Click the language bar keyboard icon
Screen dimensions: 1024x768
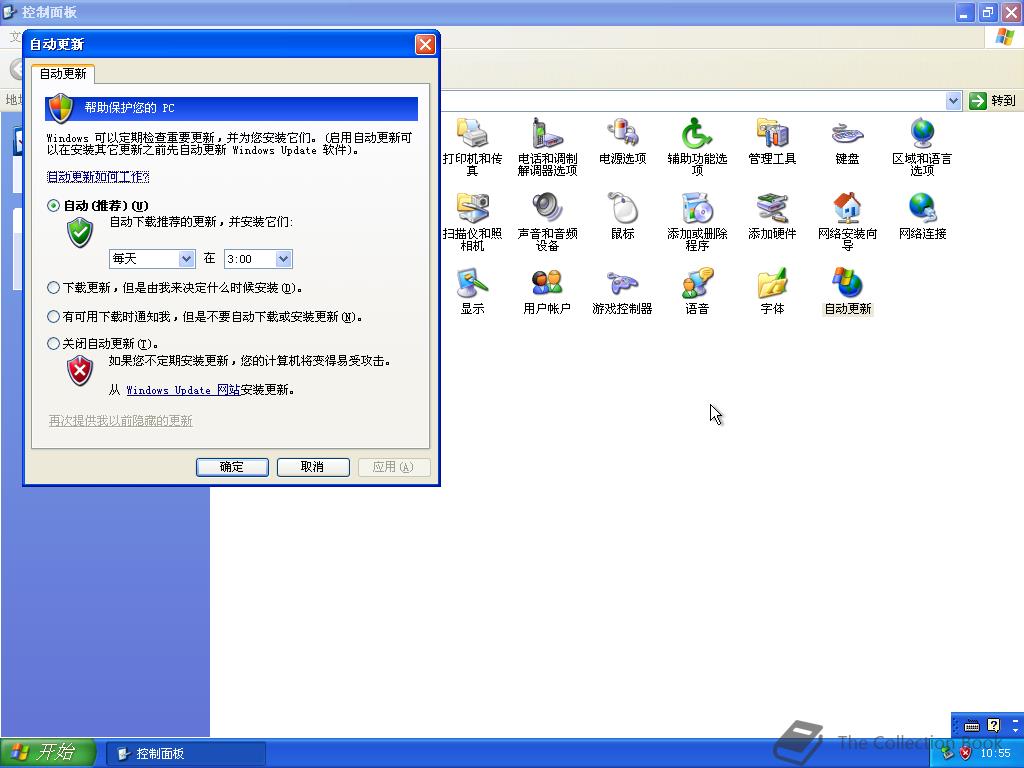pos(972,726)
